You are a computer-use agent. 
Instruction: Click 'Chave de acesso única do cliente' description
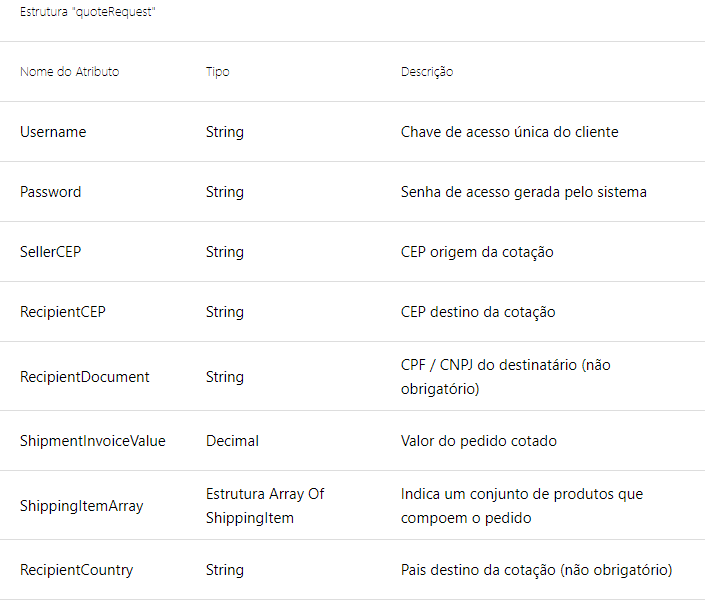click(x=509, y=132)
